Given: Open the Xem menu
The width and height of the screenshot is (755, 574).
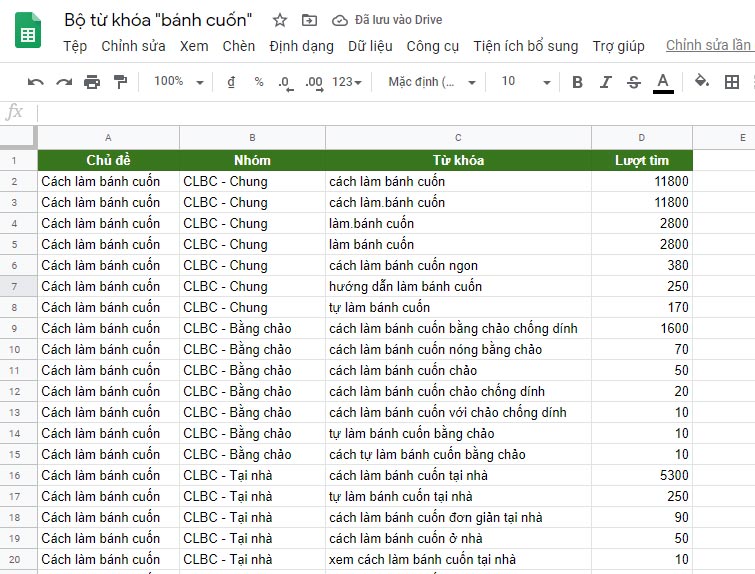Looking at the screenshot, I should (x=194, y=46).
